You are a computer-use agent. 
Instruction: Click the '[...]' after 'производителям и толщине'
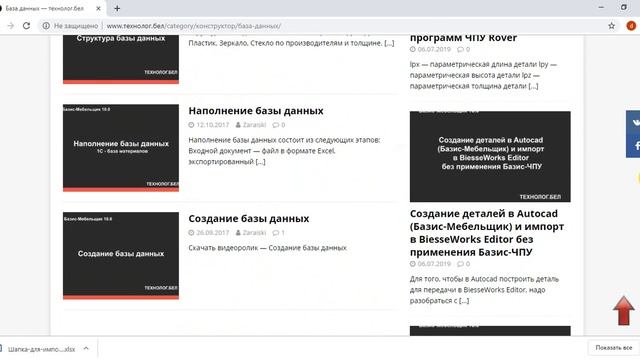tap(389, 43)
